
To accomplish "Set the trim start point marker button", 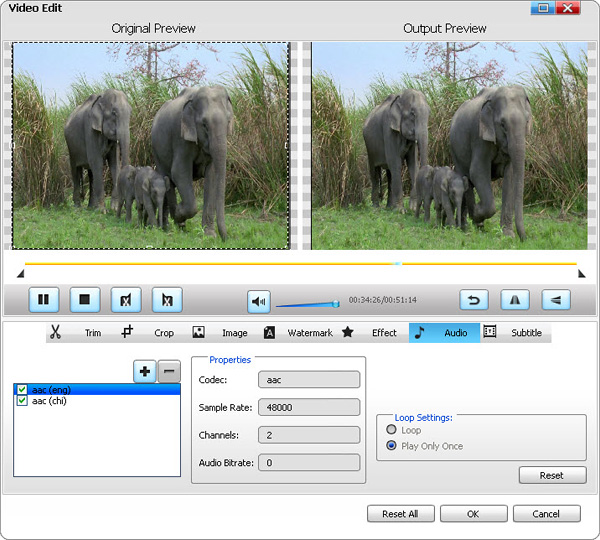I will pyautogui.click(x=126, y=300).
